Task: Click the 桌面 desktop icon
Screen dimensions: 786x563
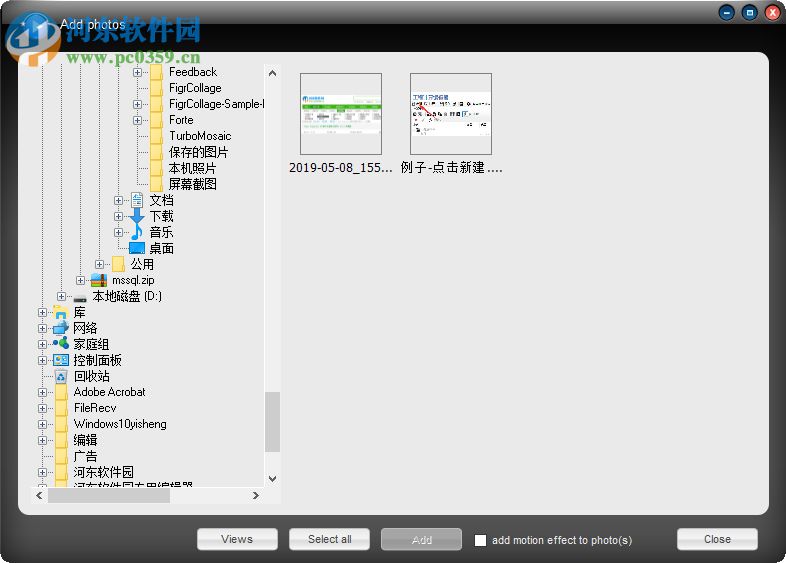Action: (137, 248)
